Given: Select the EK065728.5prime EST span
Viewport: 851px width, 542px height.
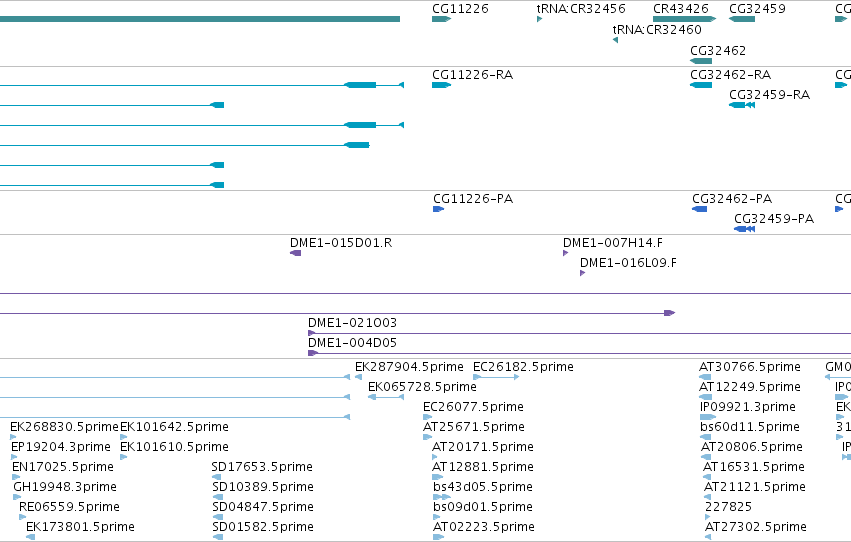Looking at the screenshot, I should click(x=386, y=397).
